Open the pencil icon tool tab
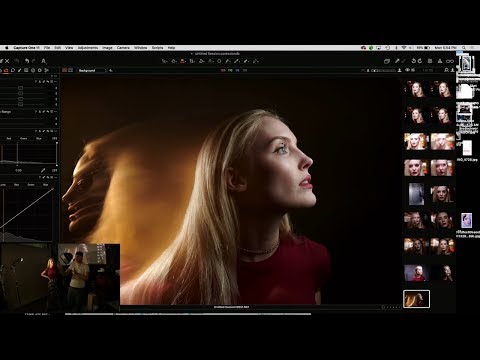 click(19, 70)
